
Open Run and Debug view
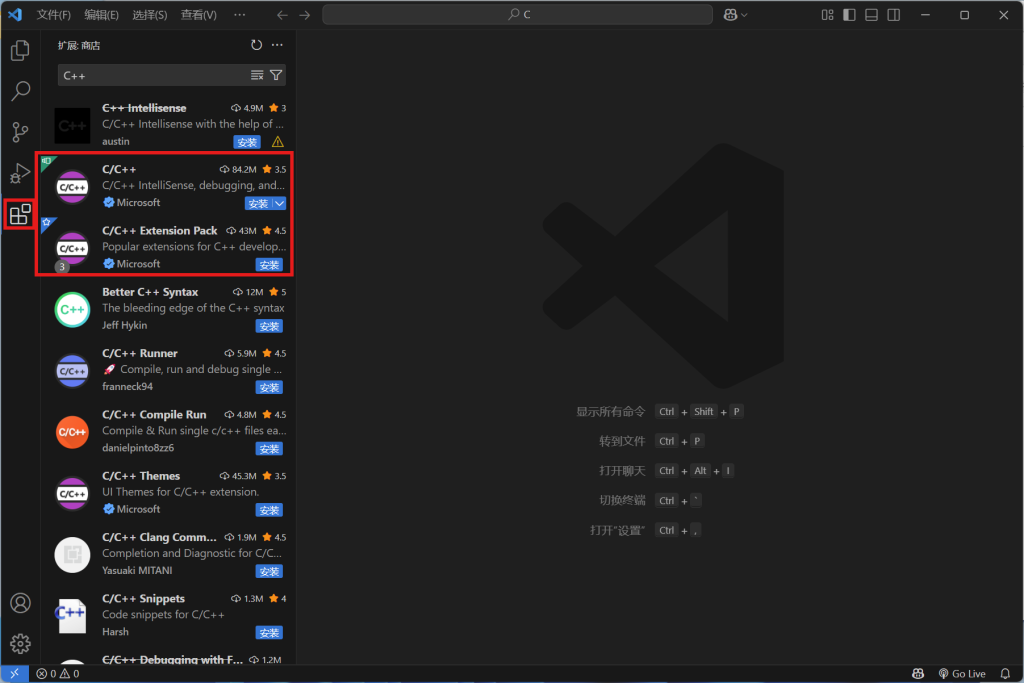point(20,174)
